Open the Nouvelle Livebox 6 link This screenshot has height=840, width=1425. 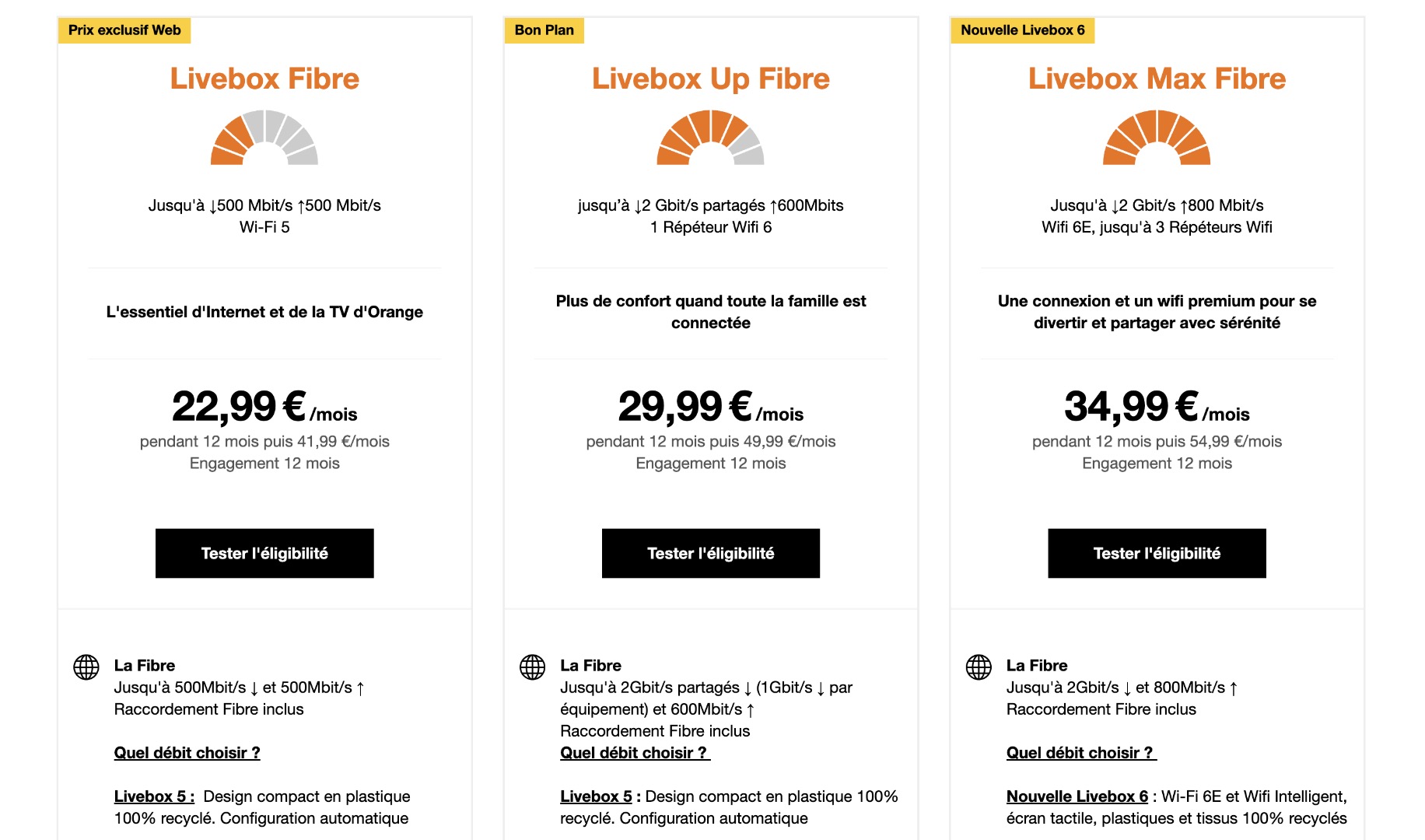1077,796
